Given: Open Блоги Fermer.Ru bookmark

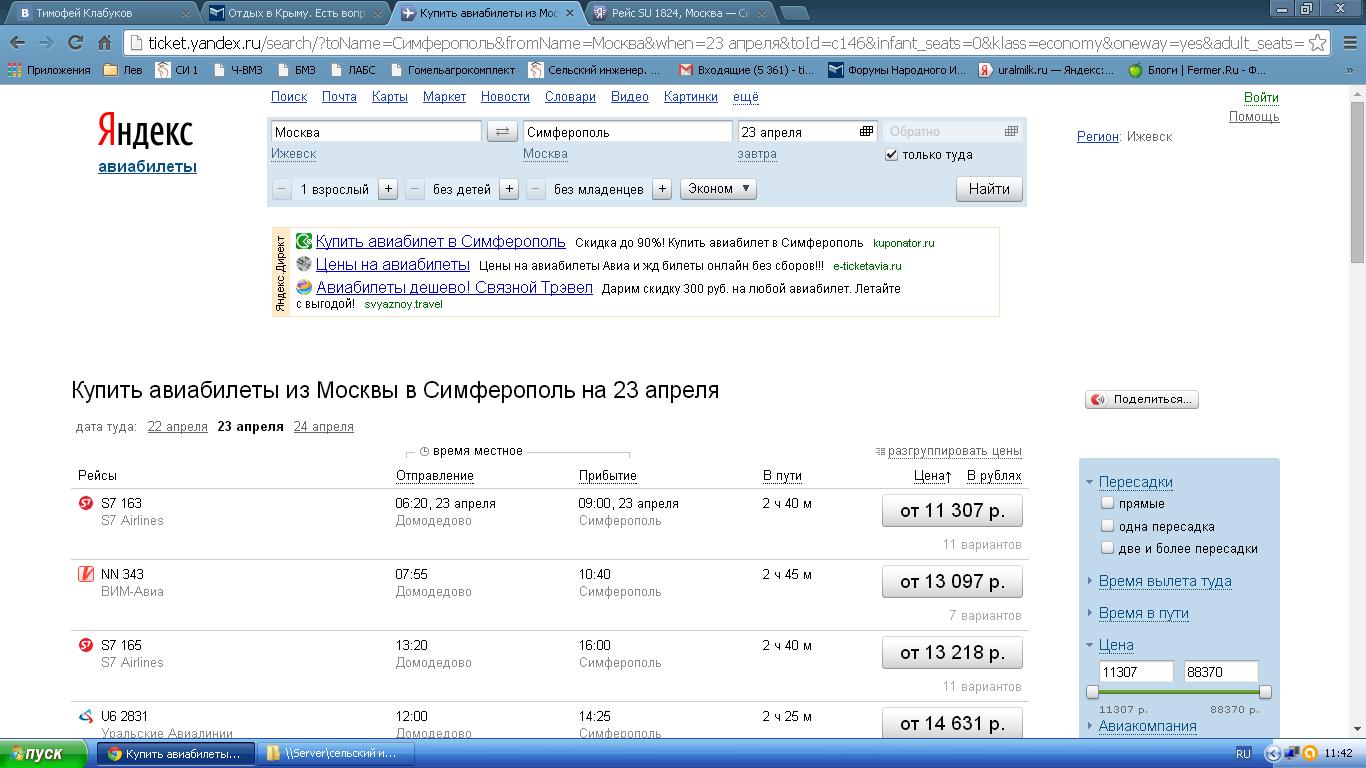Looking at the screenshot, I should 1197,70.
